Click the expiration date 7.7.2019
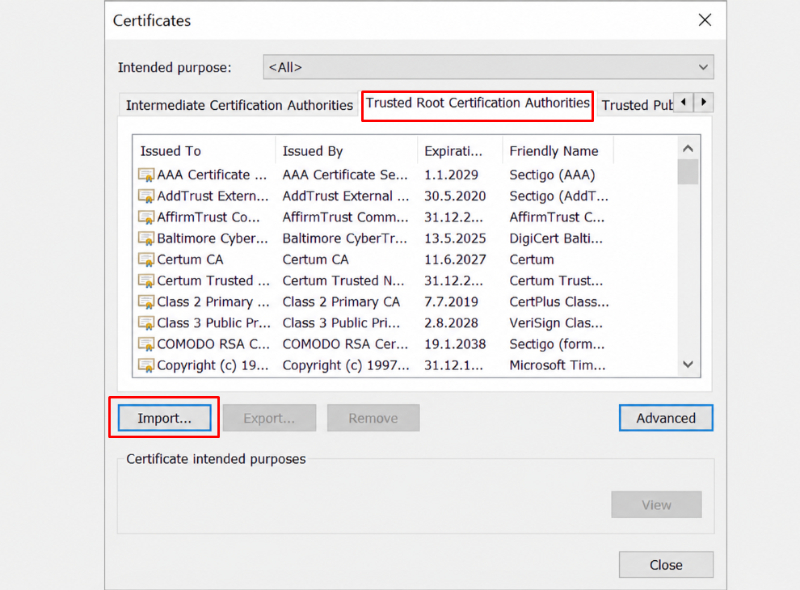The height and width of the screenshot is (590, 800). pos(452,302)
